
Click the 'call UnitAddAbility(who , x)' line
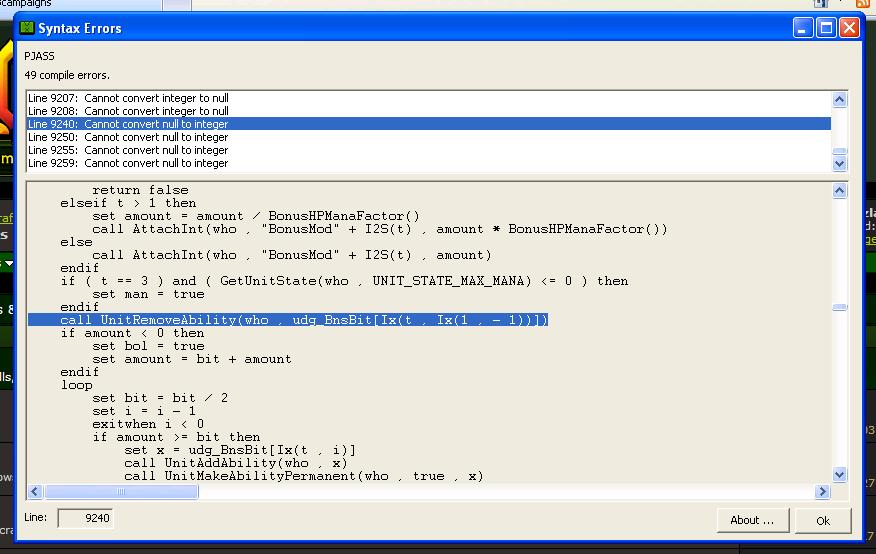[236, 463]
